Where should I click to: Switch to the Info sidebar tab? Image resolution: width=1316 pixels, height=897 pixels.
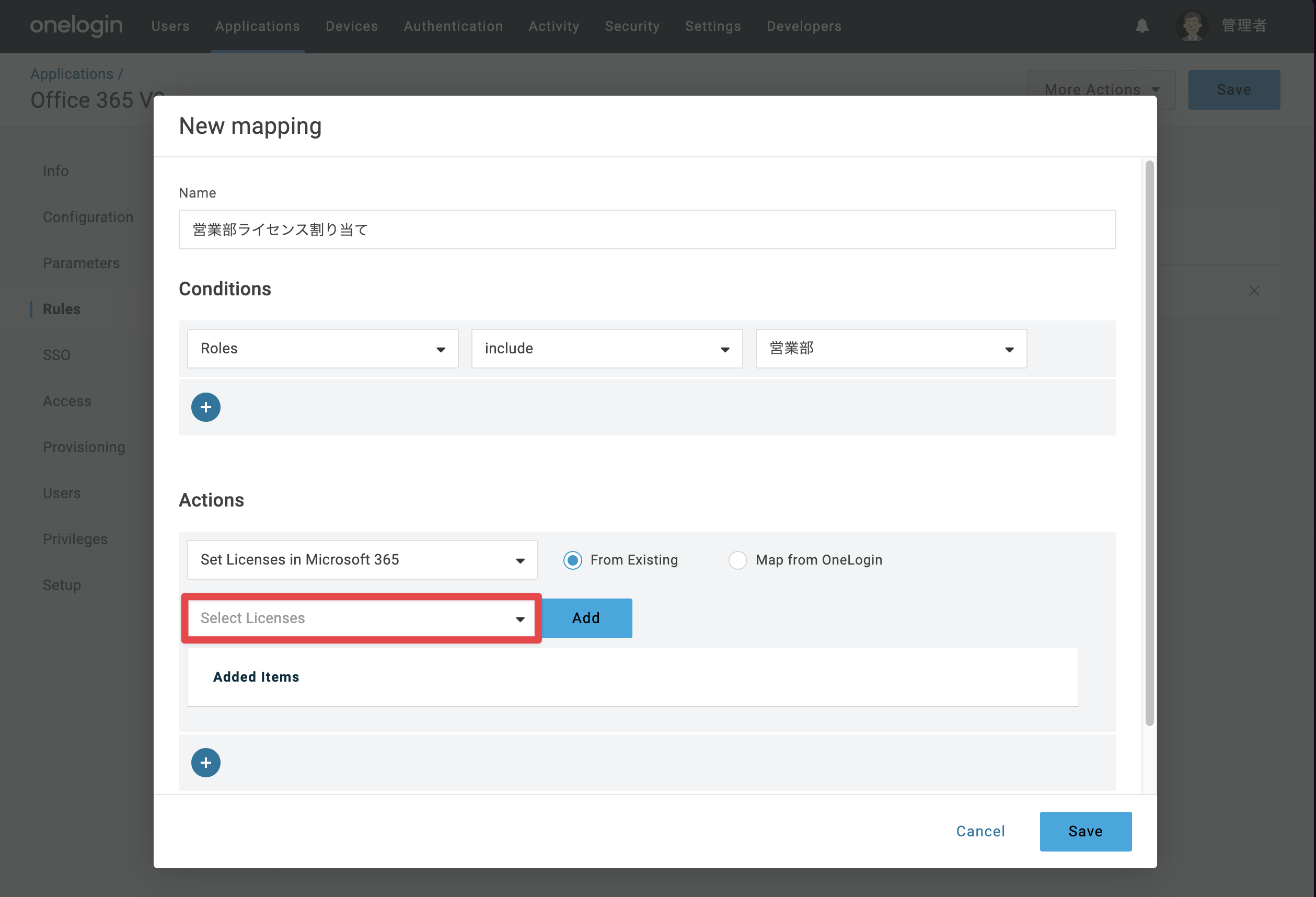(x=55, y=171)
